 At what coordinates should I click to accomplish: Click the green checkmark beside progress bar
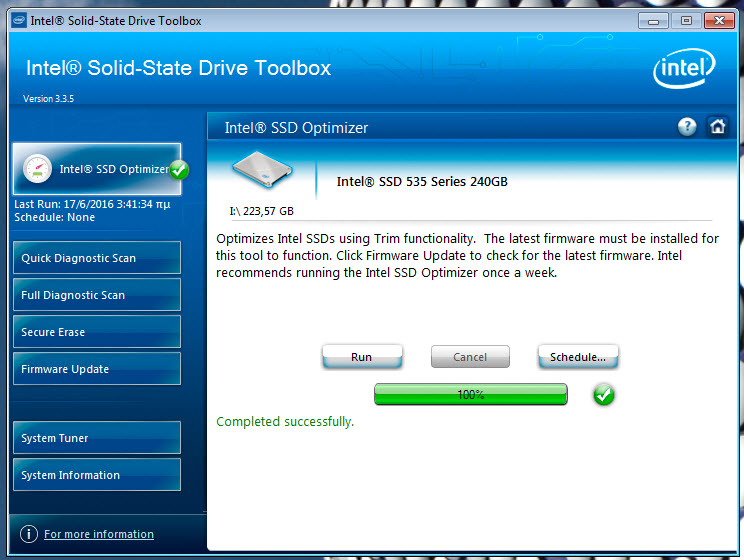click(x=604, y=395)
